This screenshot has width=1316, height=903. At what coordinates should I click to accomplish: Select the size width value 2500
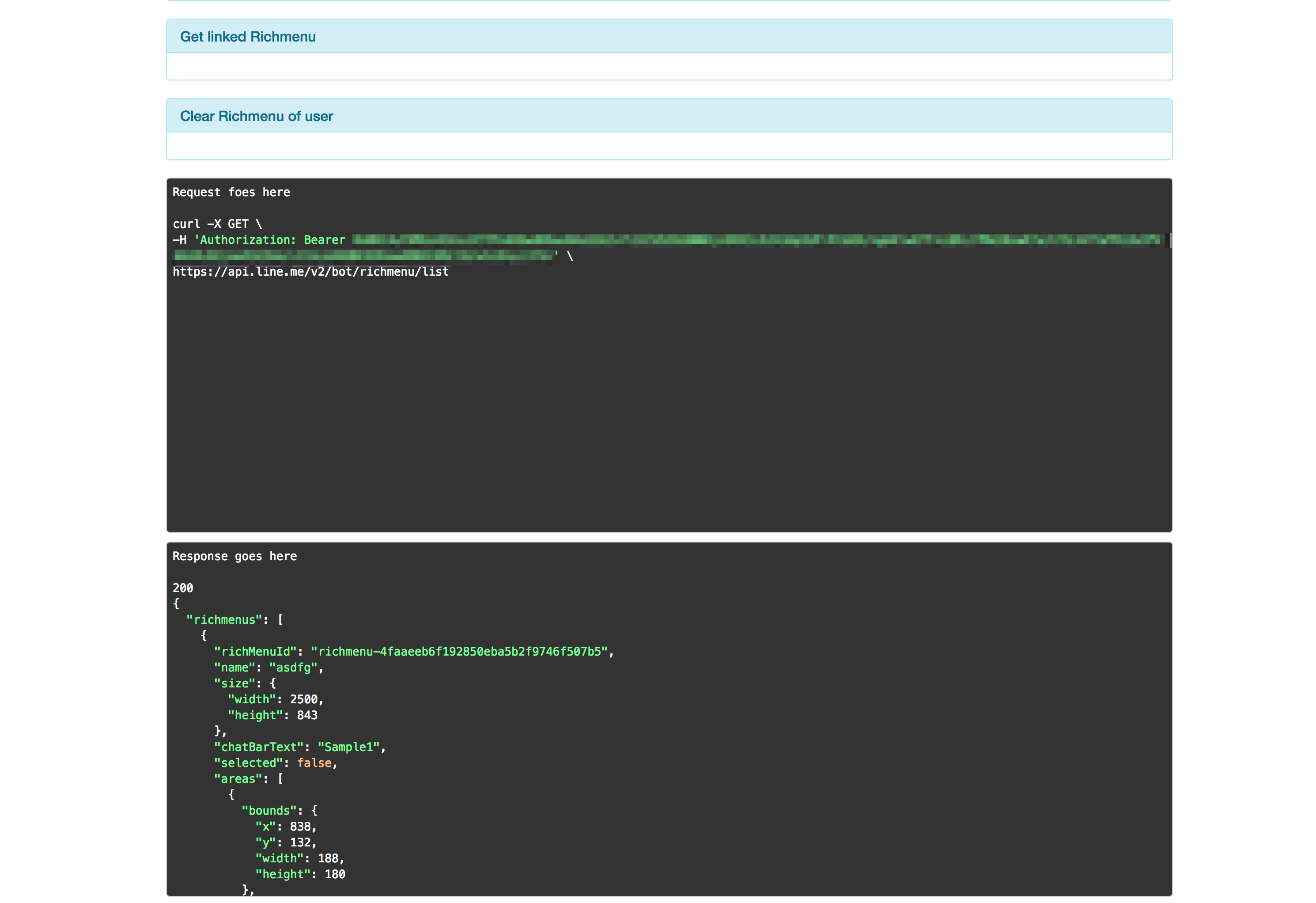pyautogui.click(x=303, y=700)
